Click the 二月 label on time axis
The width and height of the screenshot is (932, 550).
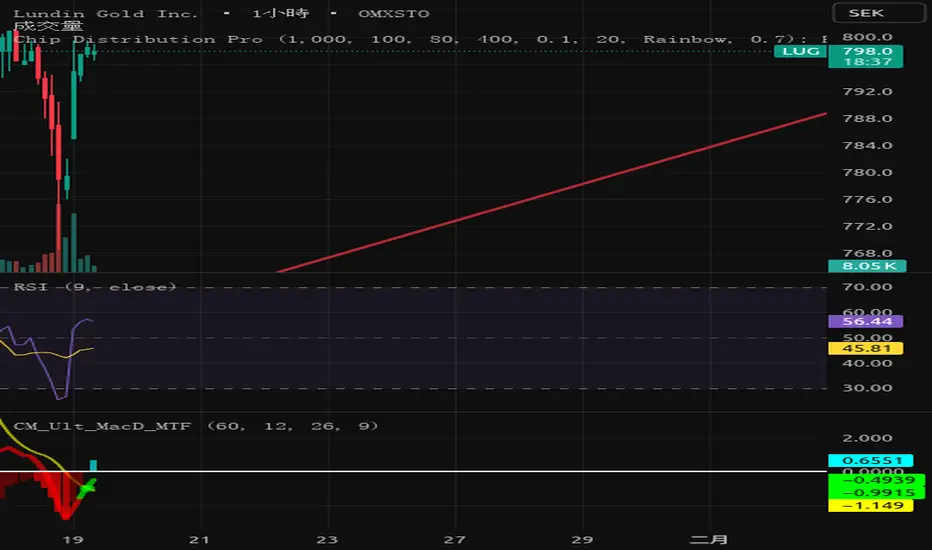(709, 540)
